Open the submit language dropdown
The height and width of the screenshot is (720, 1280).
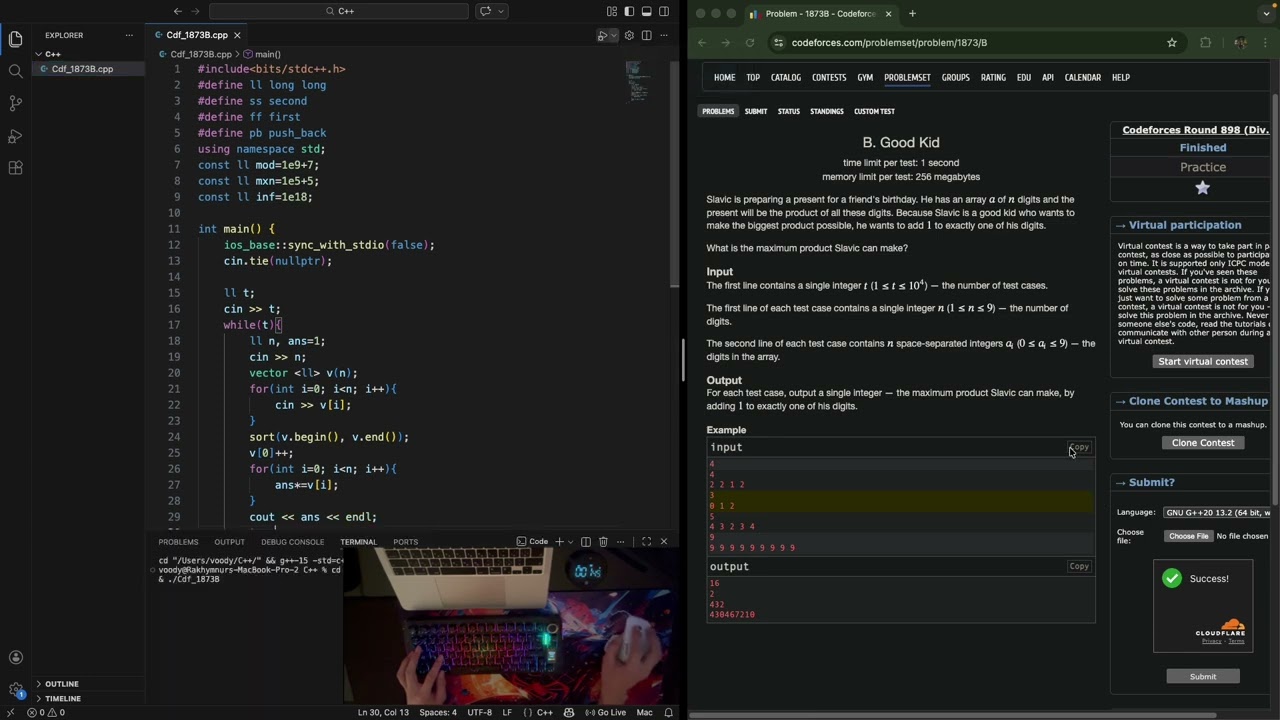pyautogui.click(x=1216, y=512)
